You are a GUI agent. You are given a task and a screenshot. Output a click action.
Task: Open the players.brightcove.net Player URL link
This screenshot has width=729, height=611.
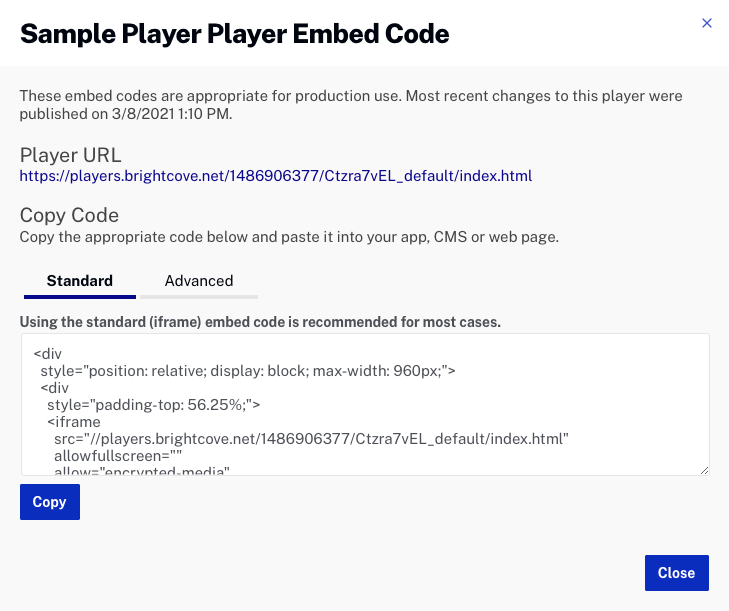tap(276, 176)
